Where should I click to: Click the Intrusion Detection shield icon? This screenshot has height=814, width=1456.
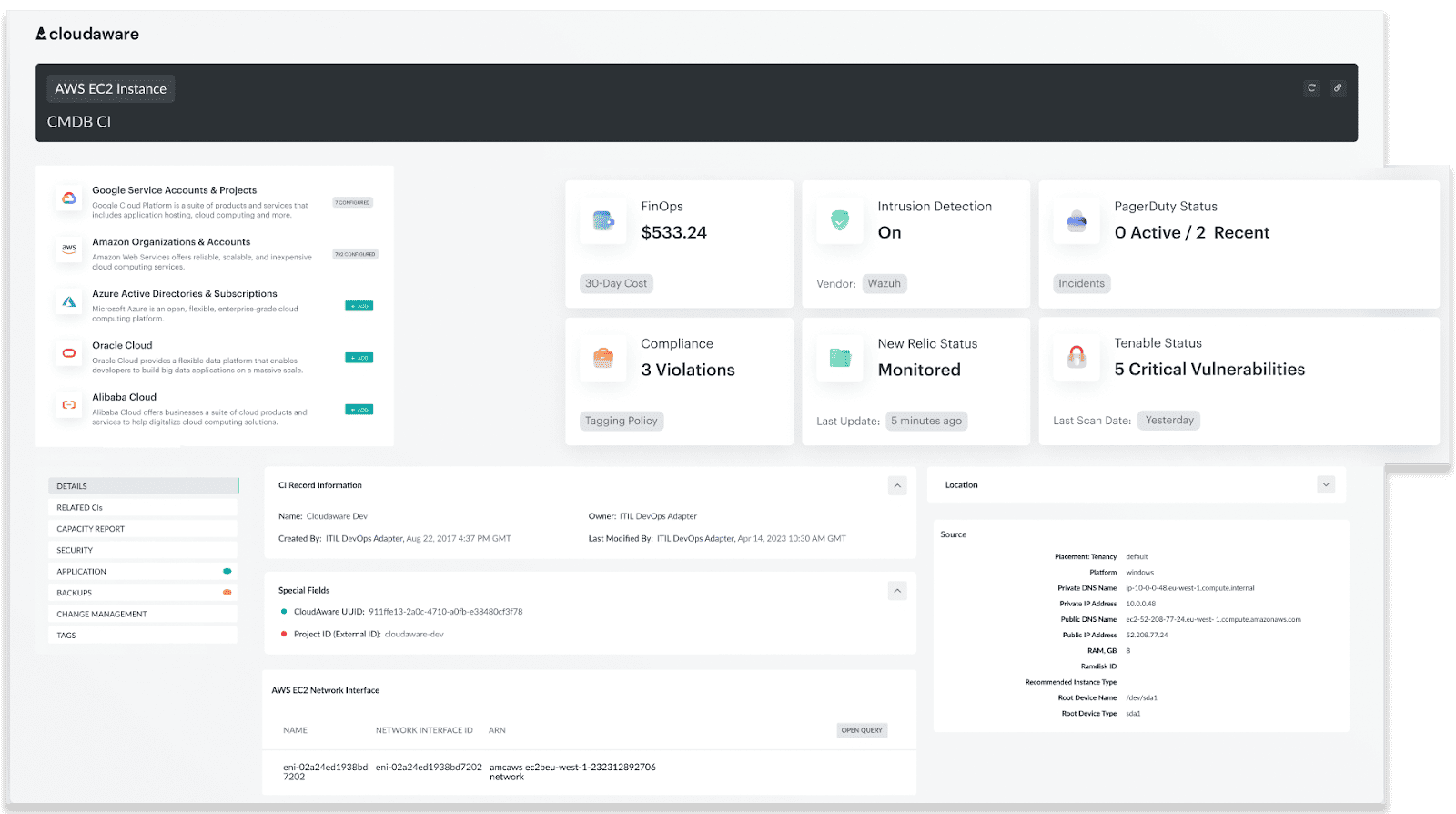[840, 220]
